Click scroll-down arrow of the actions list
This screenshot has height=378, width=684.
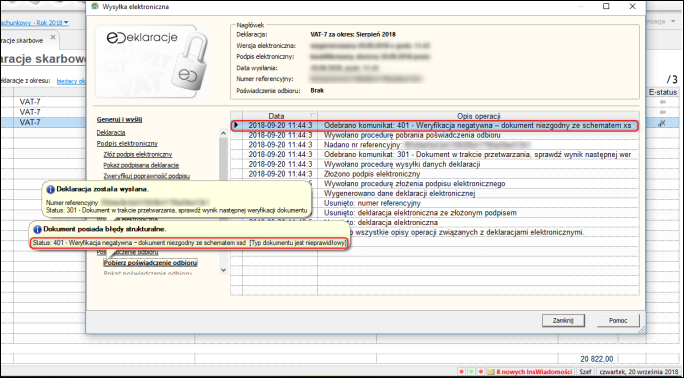223,270
